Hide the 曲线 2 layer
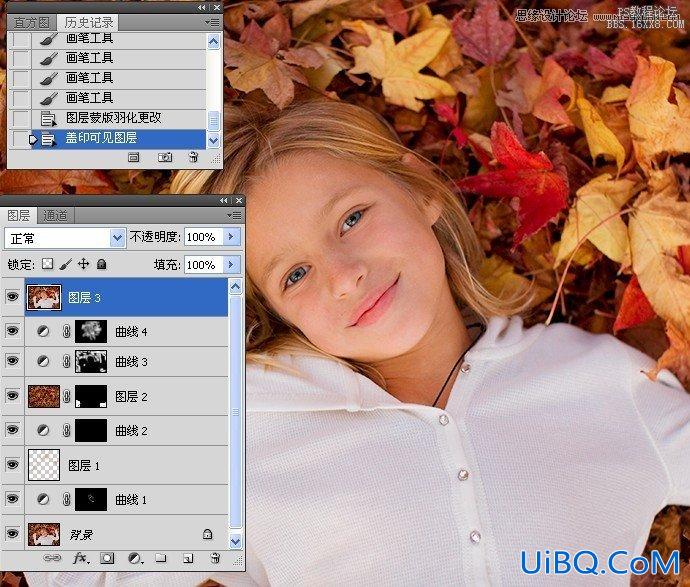 pos(12,429)
